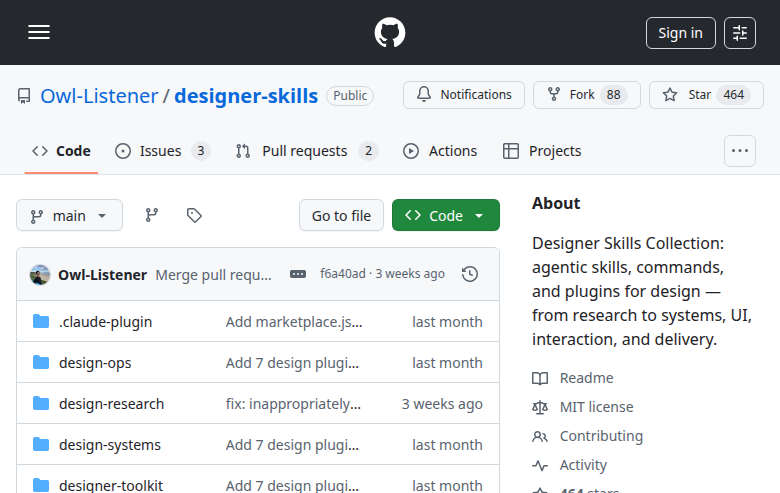Click the Public badge label
This screenshot has width=780, height=493.
[350, 96]
